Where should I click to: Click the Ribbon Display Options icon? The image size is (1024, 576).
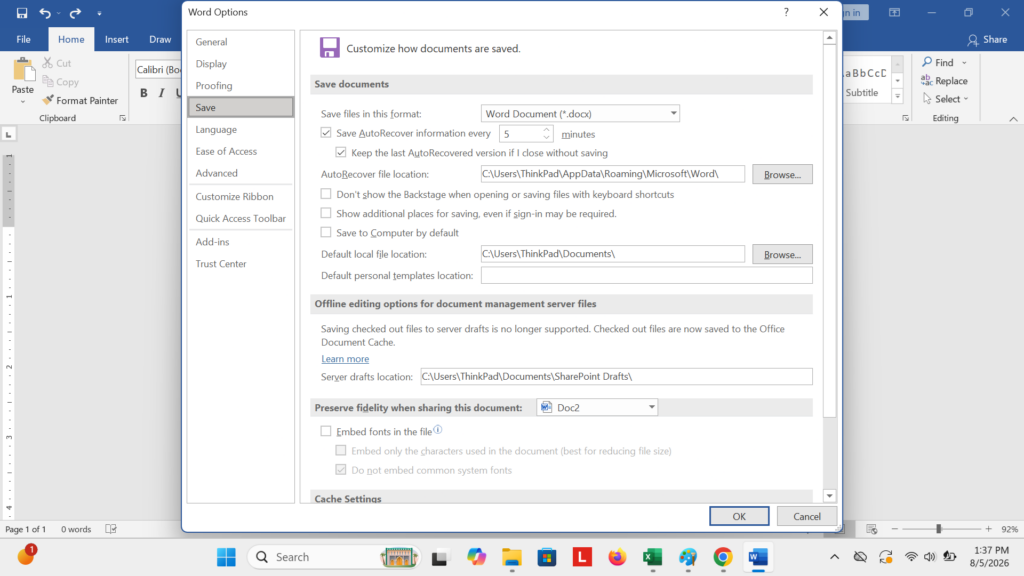click(895, 12)
